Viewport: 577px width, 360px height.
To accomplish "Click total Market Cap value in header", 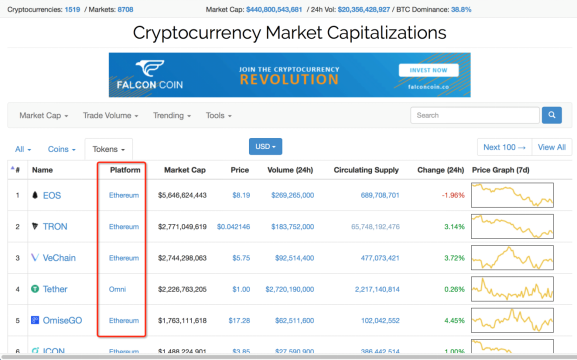I will click(x=274, y=10).
